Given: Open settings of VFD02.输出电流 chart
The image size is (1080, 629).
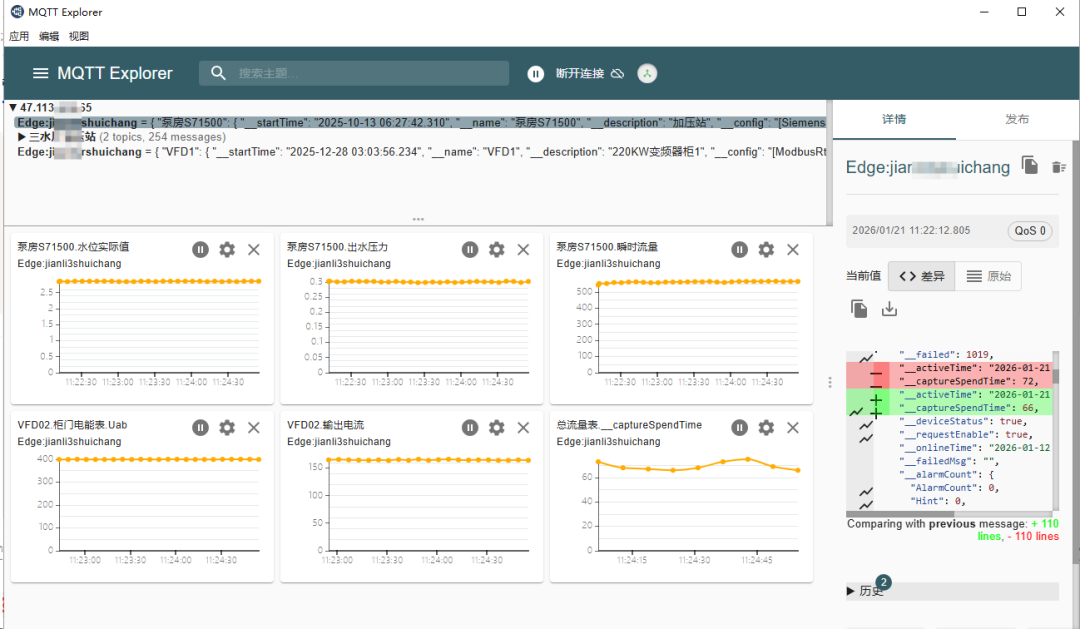Looking at the screenshot, I should click(497, 428).
